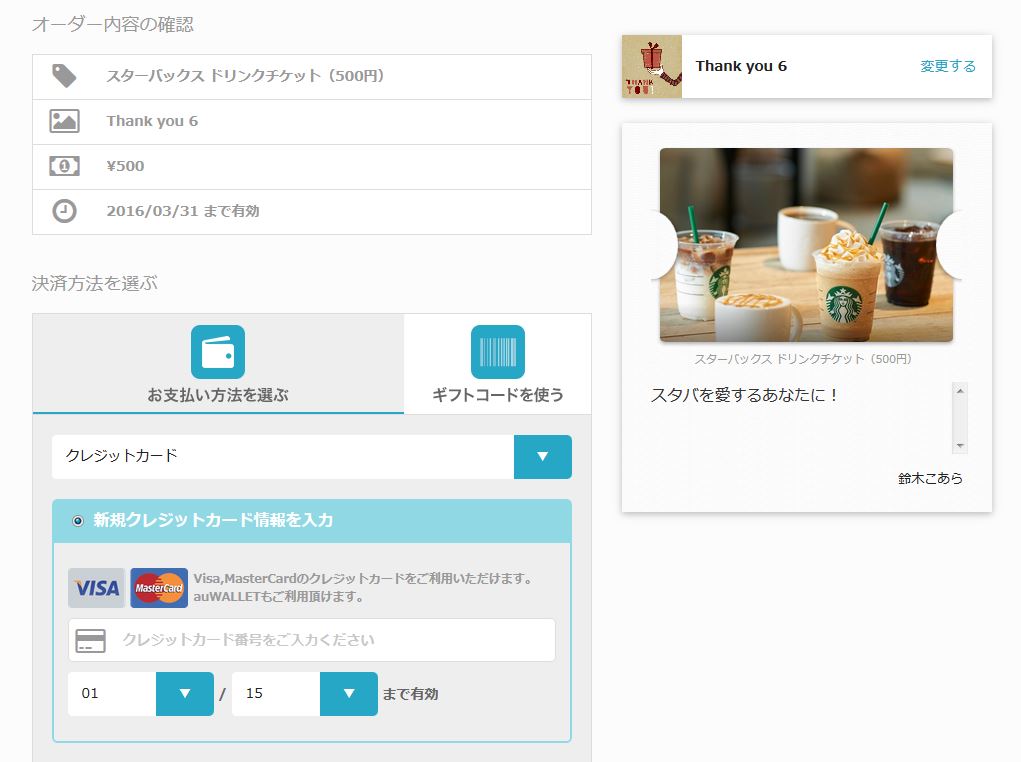Click the 2016/03/31 まで有効 text
This screenshot has height=762, width=1021.
pos(183,211)
